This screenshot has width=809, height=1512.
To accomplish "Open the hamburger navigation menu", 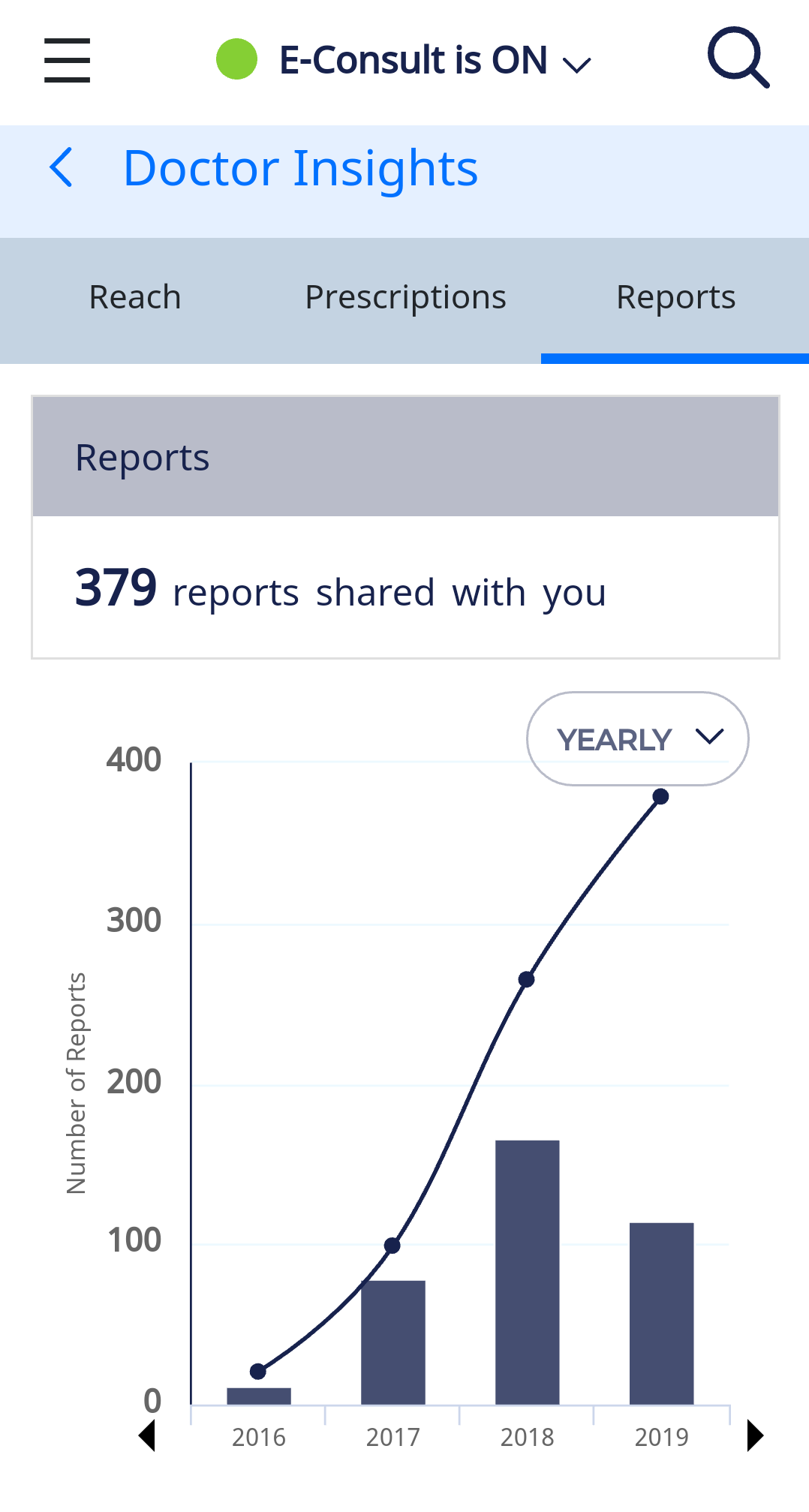I will click(67, 61).
